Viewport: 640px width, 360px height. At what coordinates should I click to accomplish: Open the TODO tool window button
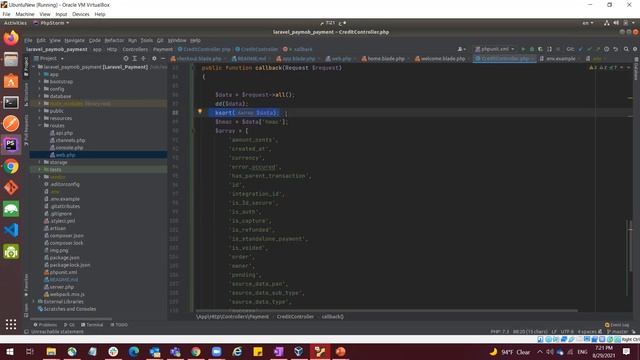click(119, 325)
